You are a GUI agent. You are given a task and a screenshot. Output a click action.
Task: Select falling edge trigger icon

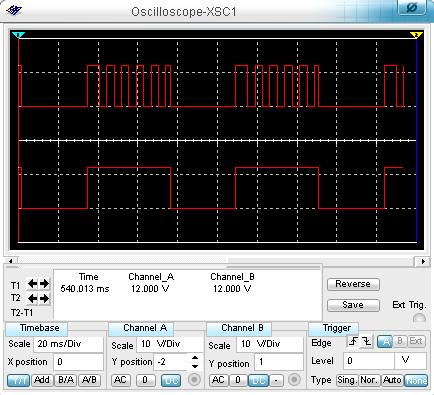(366, 341)
